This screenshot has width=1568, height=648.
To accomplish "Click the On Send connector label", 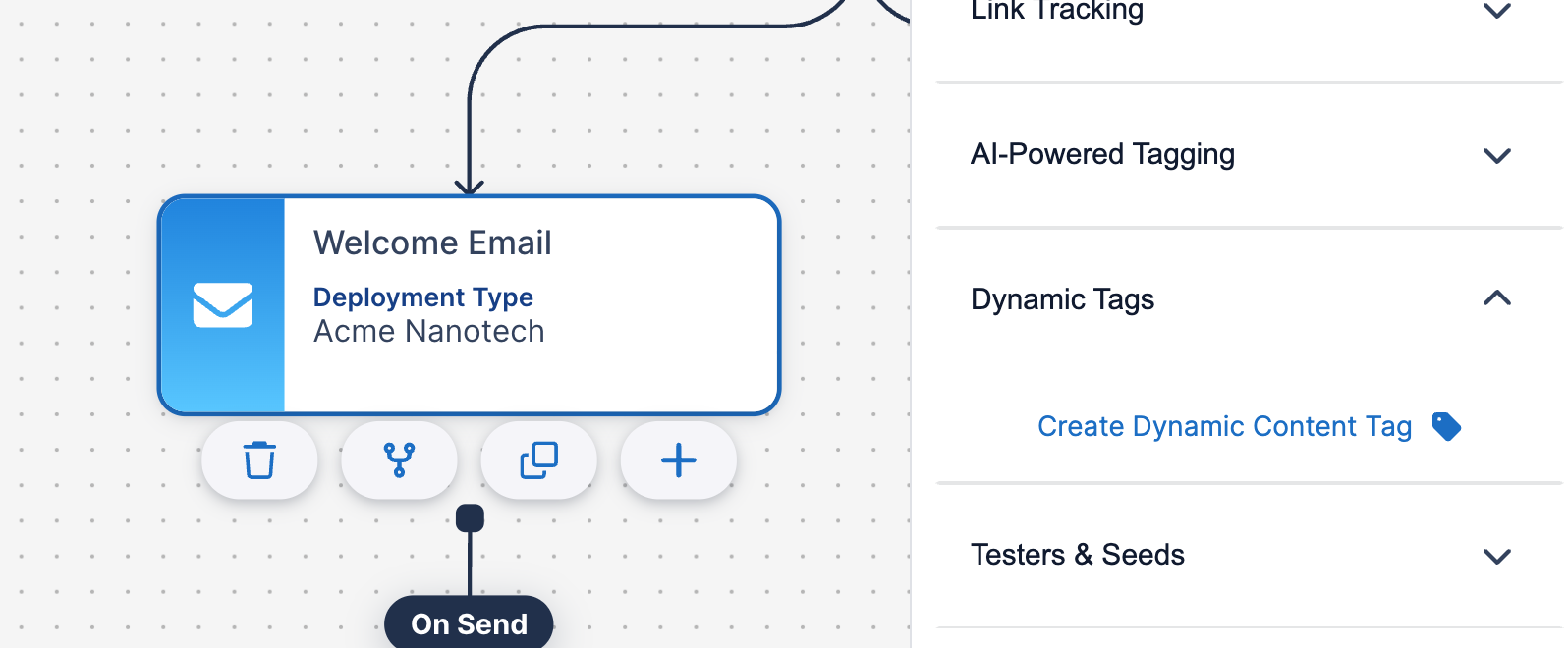I will tap(469, 623).
